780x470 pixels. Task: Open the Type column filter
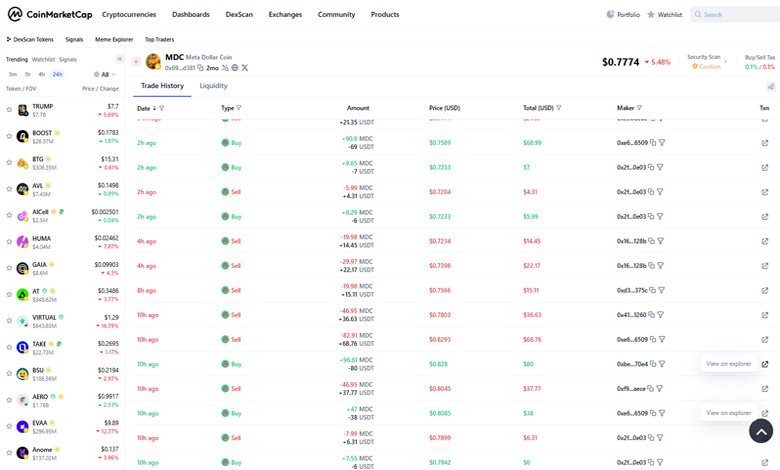239,108
